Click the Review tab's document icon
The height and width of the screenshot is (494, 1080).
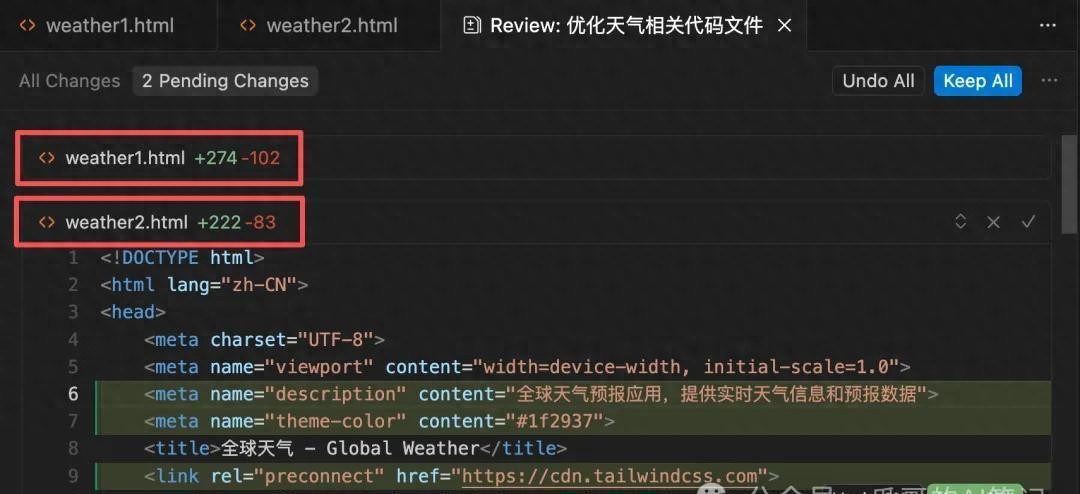[472, 25]
